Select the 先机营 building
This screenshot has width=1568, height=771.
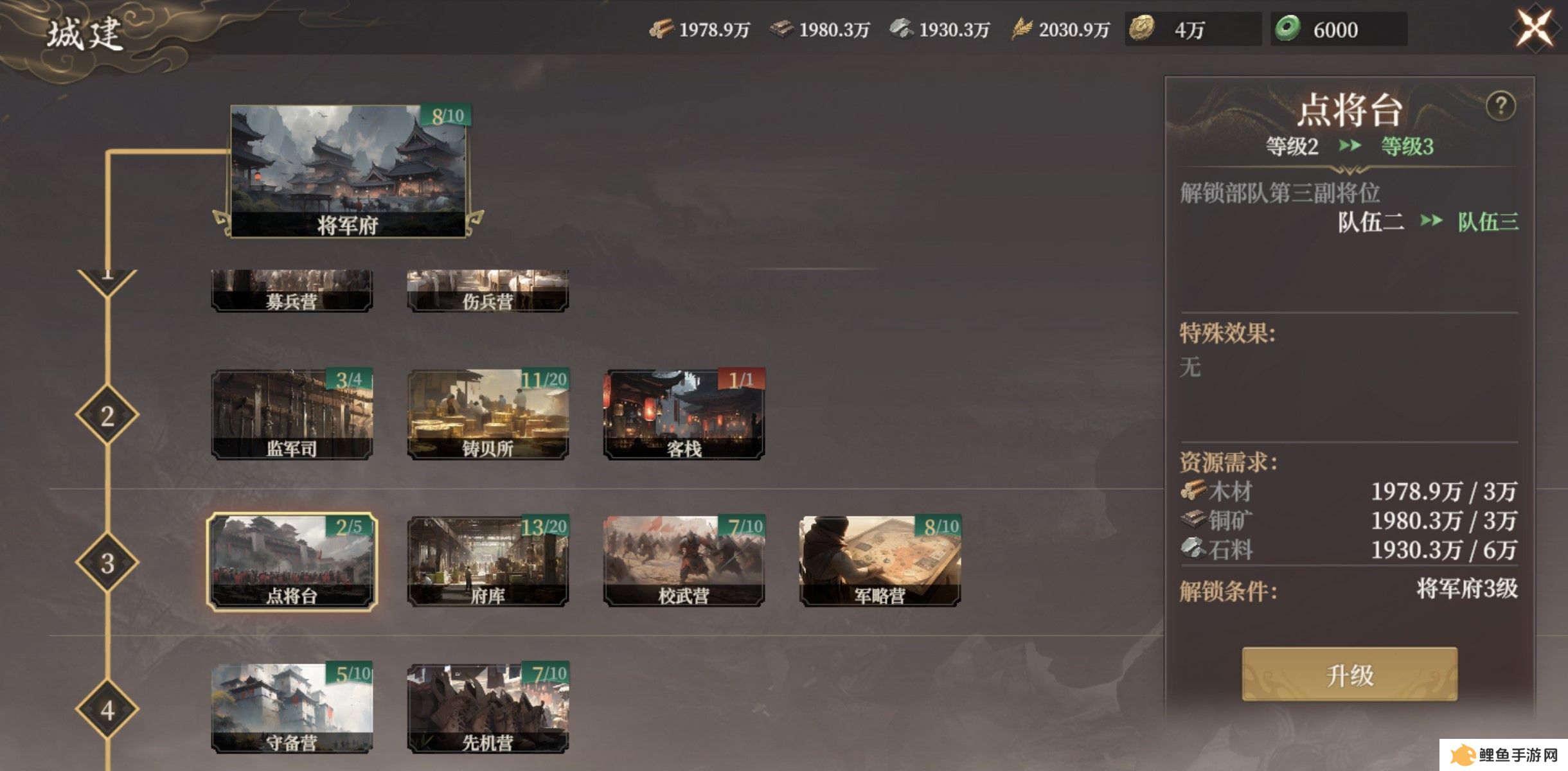point(488,709)
